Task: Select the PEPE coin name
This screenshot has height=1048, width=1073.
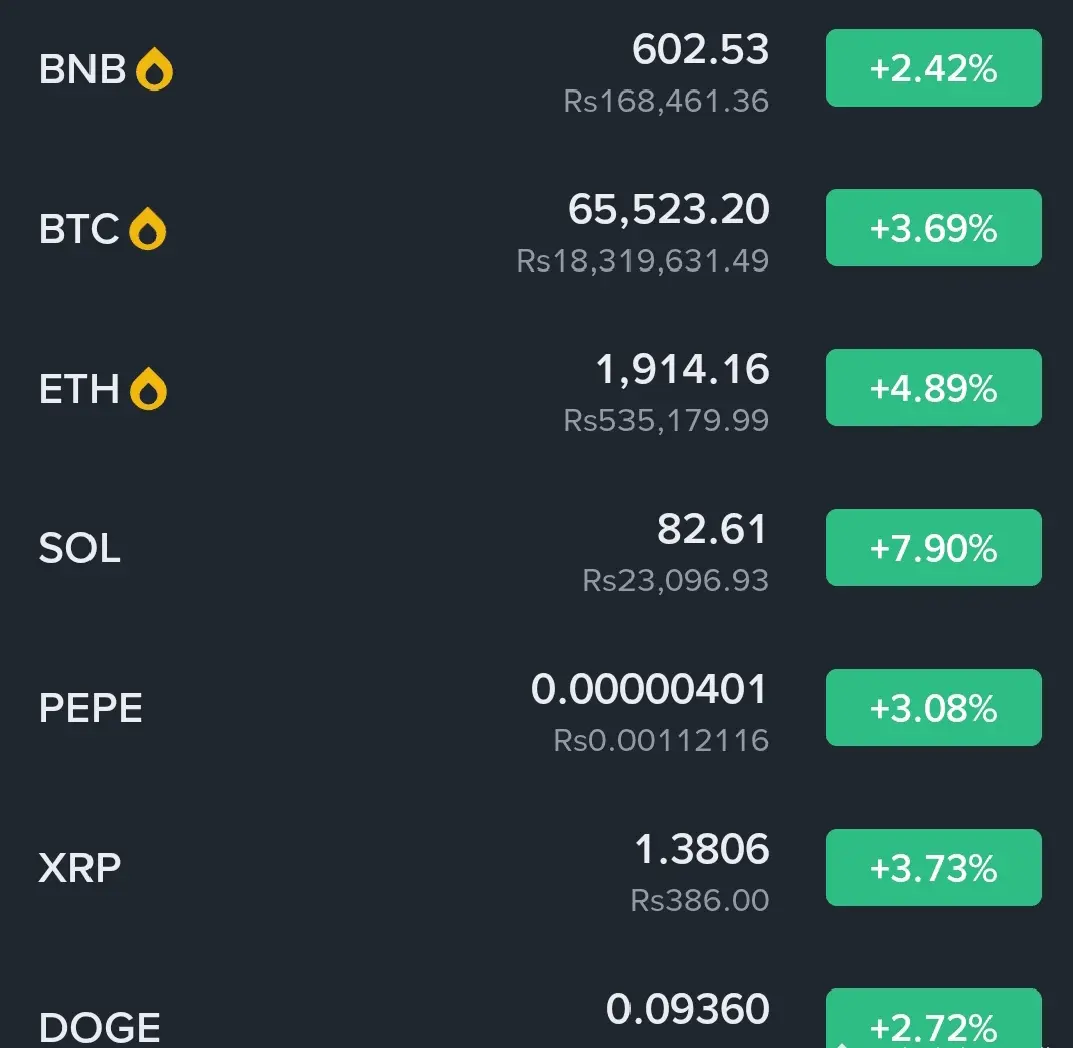Action: 90,708
